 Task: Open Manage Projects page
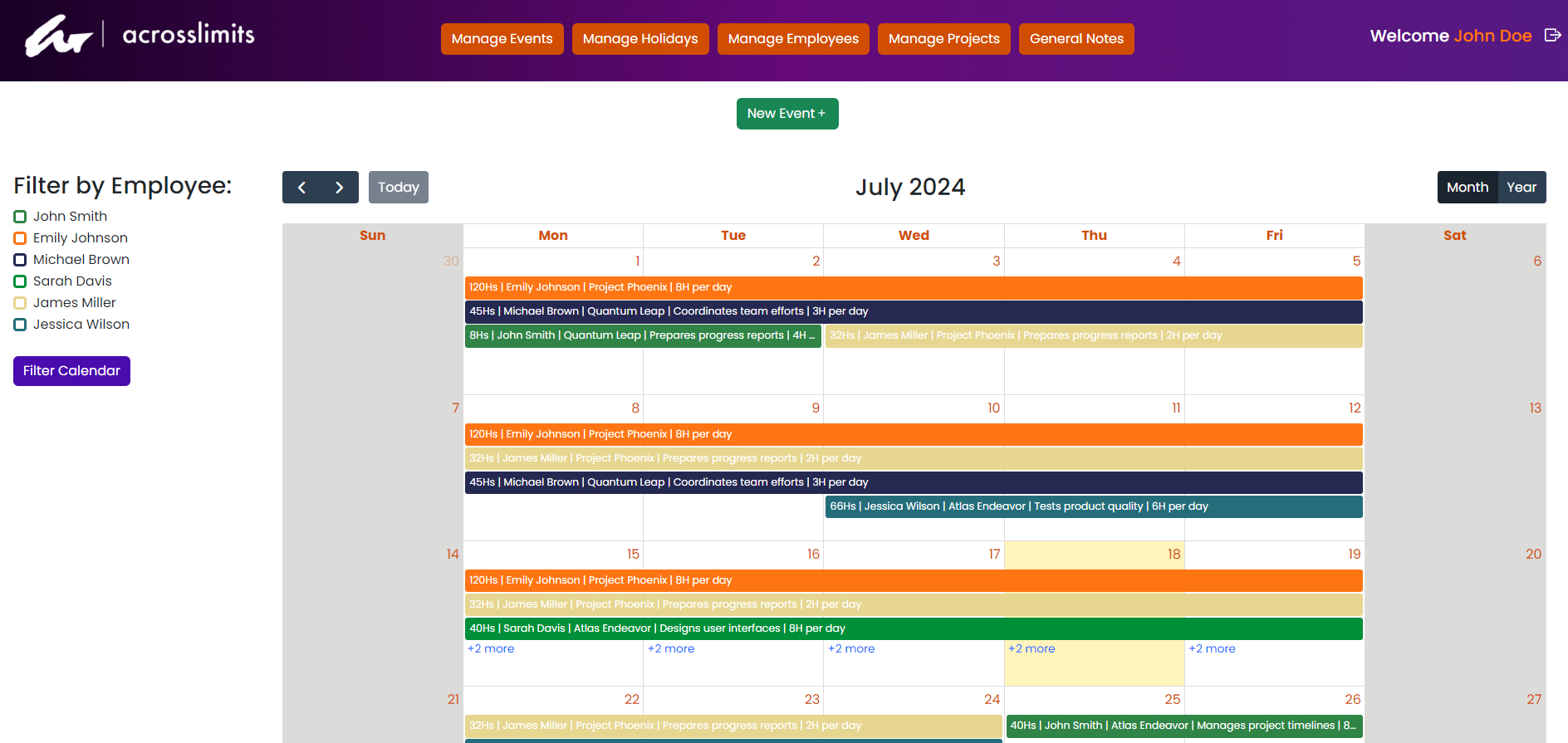(x=944, y=39)
